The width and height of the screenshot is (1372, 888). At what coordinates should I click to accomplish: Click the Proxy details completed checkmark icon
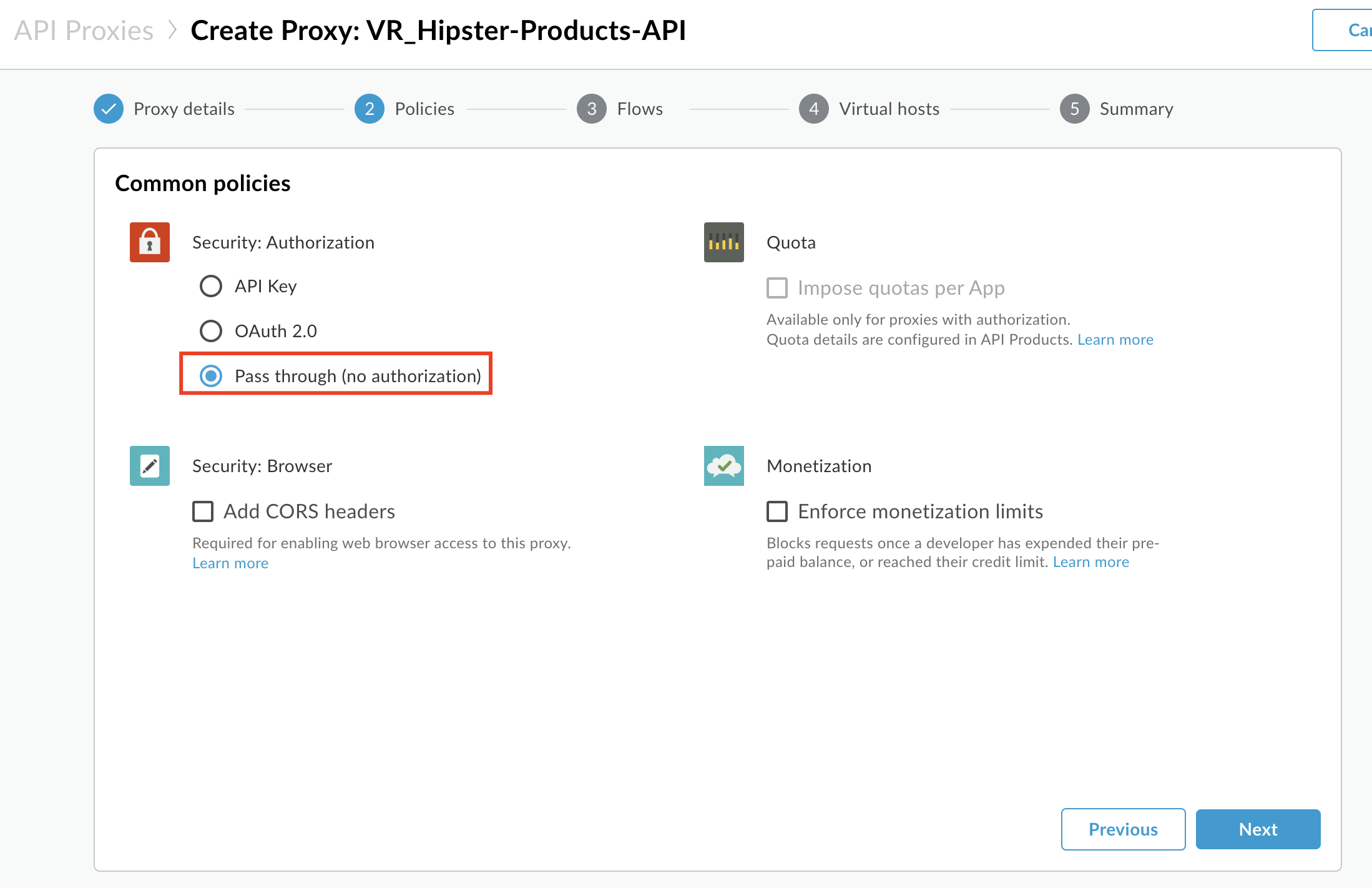(109, 109)
